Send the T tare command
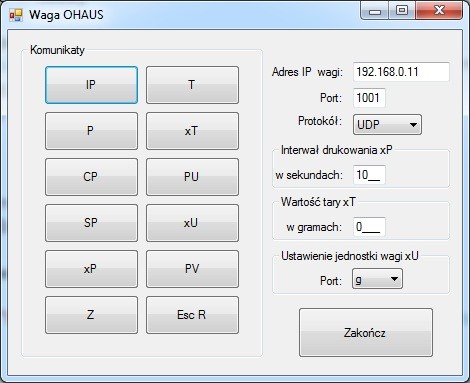 click(x=192, y=85)
